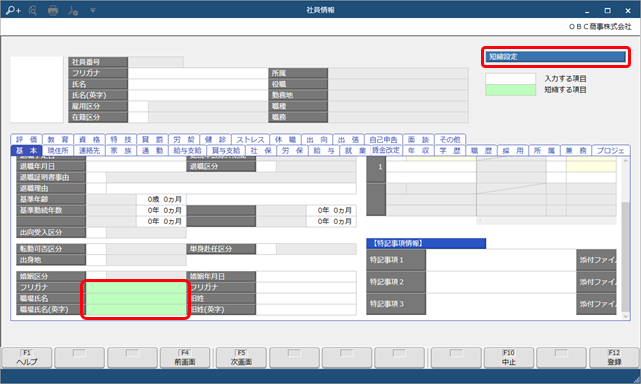Open the title bar dropdown arrow menu
Viewport: 641px width, 384px height.
(x=93, y=10)
